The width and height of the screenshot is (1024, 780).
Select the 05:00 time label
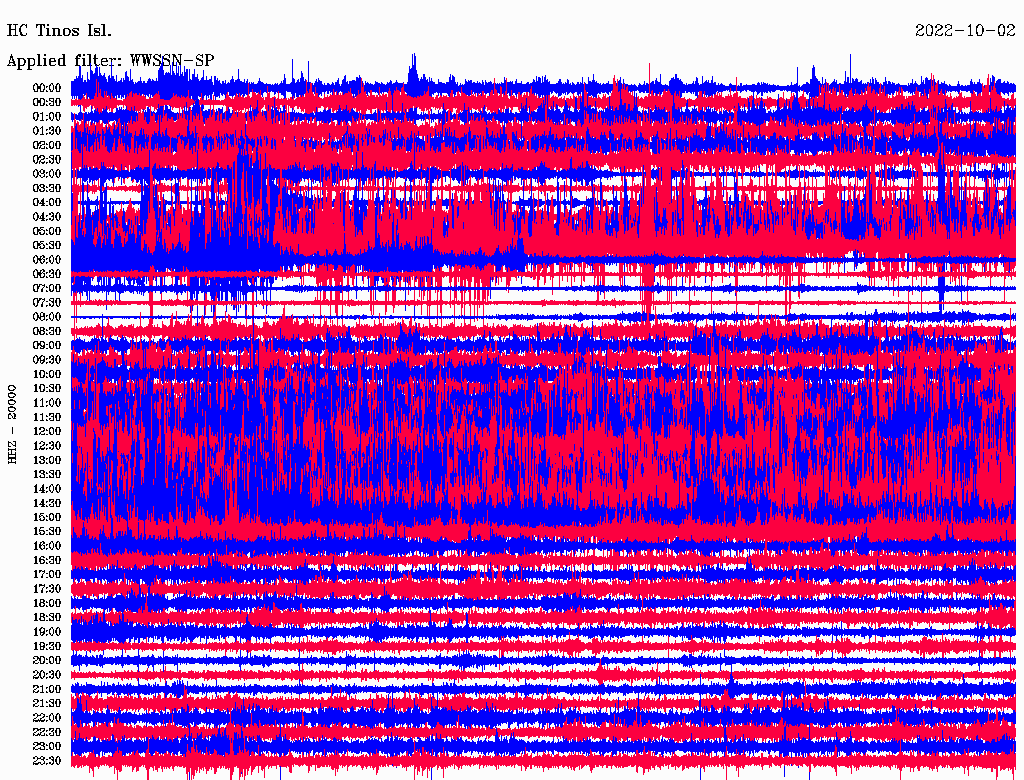coord(47,231)
